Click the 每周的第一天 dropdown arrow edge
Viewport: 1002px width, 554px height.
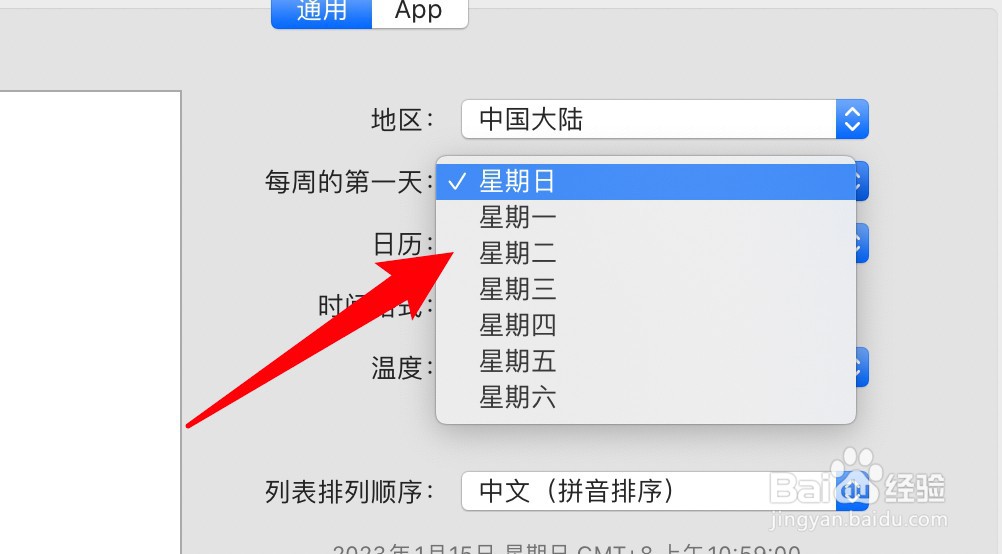[862, 181]
